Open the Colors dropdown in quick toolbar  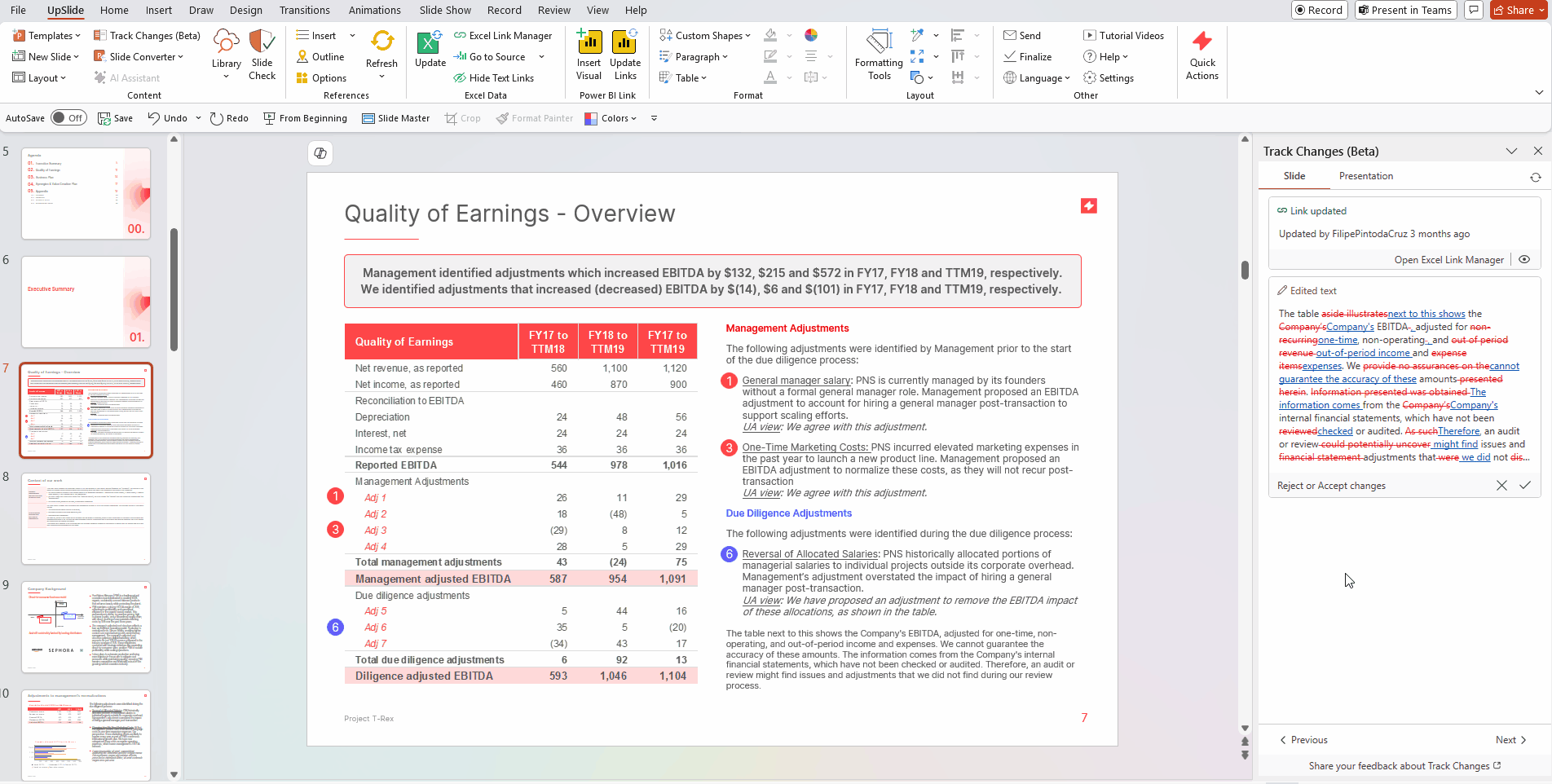coord(611,118)
